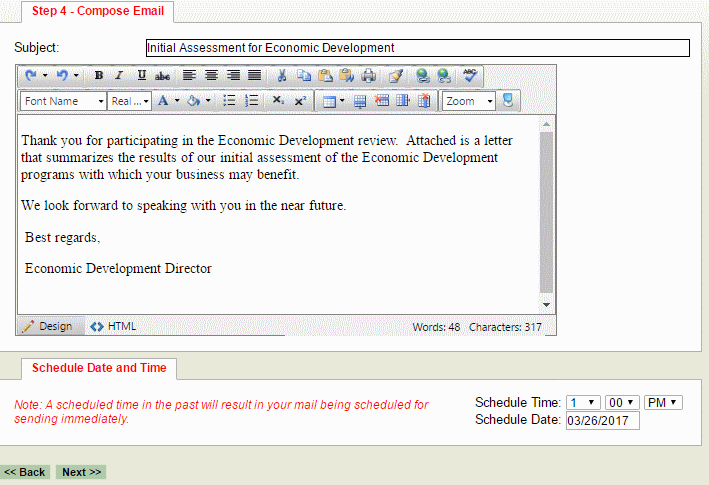Click the Cut scissors icon
This screenshot has width=709, height=485.
tap(282, 75)
